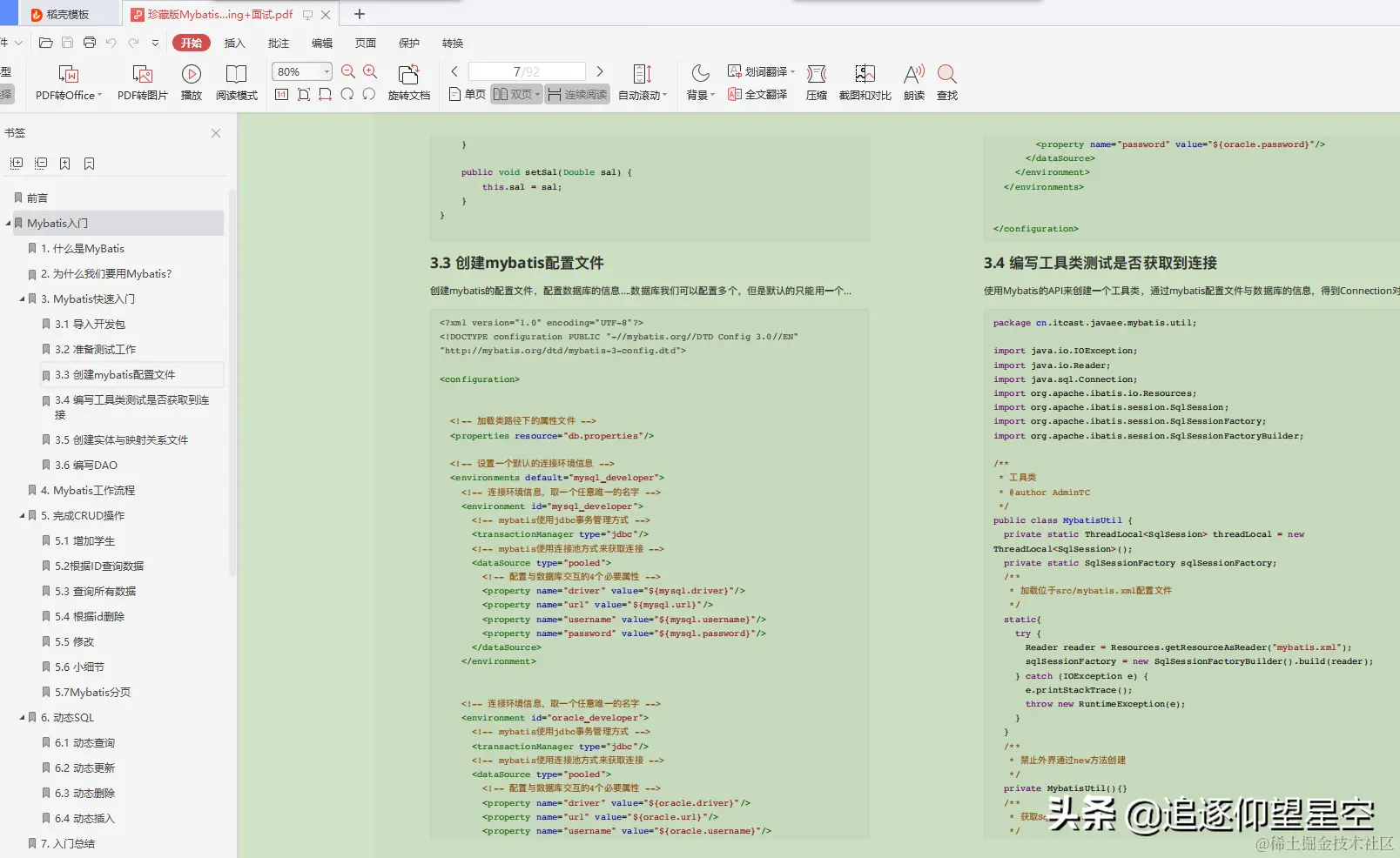Go to next page arrow
Image resolution: width=1400 pixels, height=858 pixels.
click(600, 71)
